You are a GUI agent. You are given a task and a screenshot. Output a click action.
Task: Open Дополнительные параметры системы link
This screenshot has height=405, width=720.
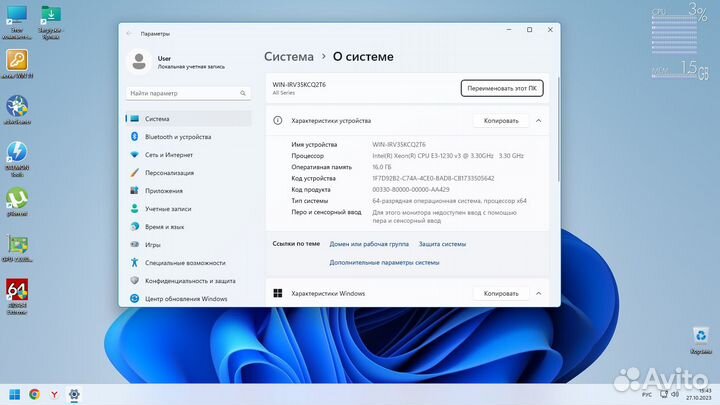click(384, 263)
